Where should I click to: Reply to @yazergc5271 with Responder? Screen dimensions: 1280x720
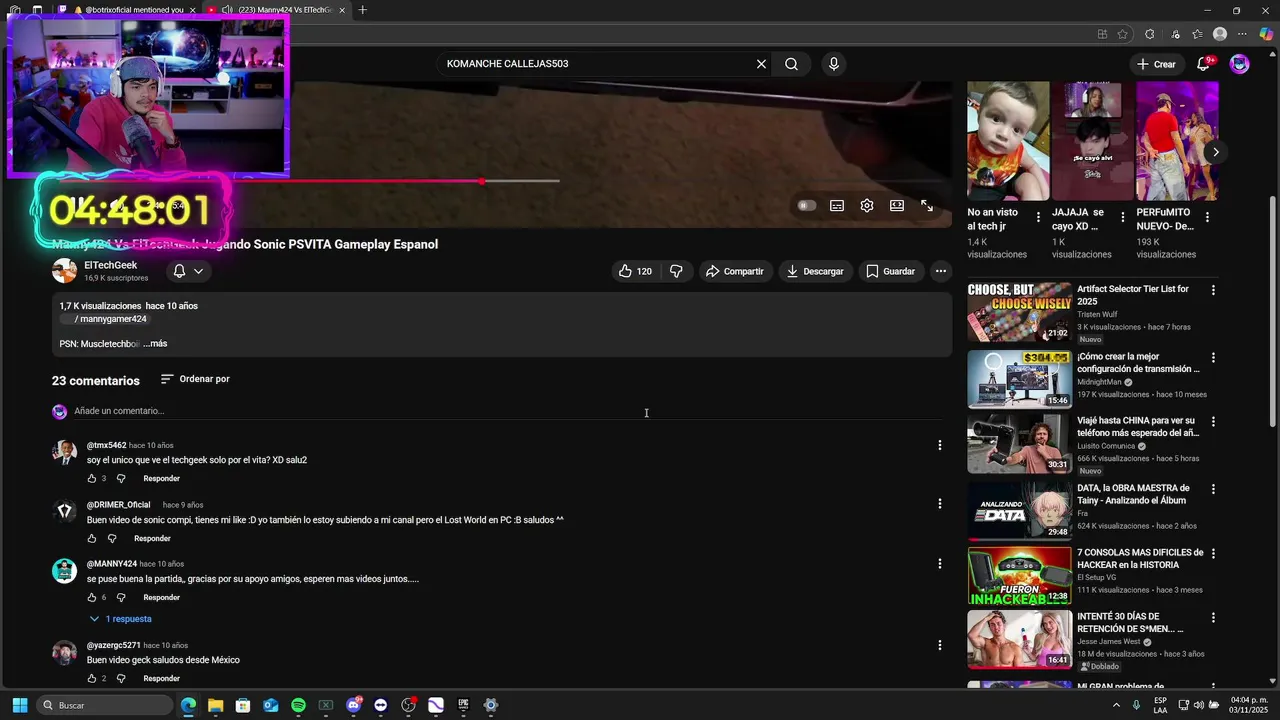[x=161, y=678]
